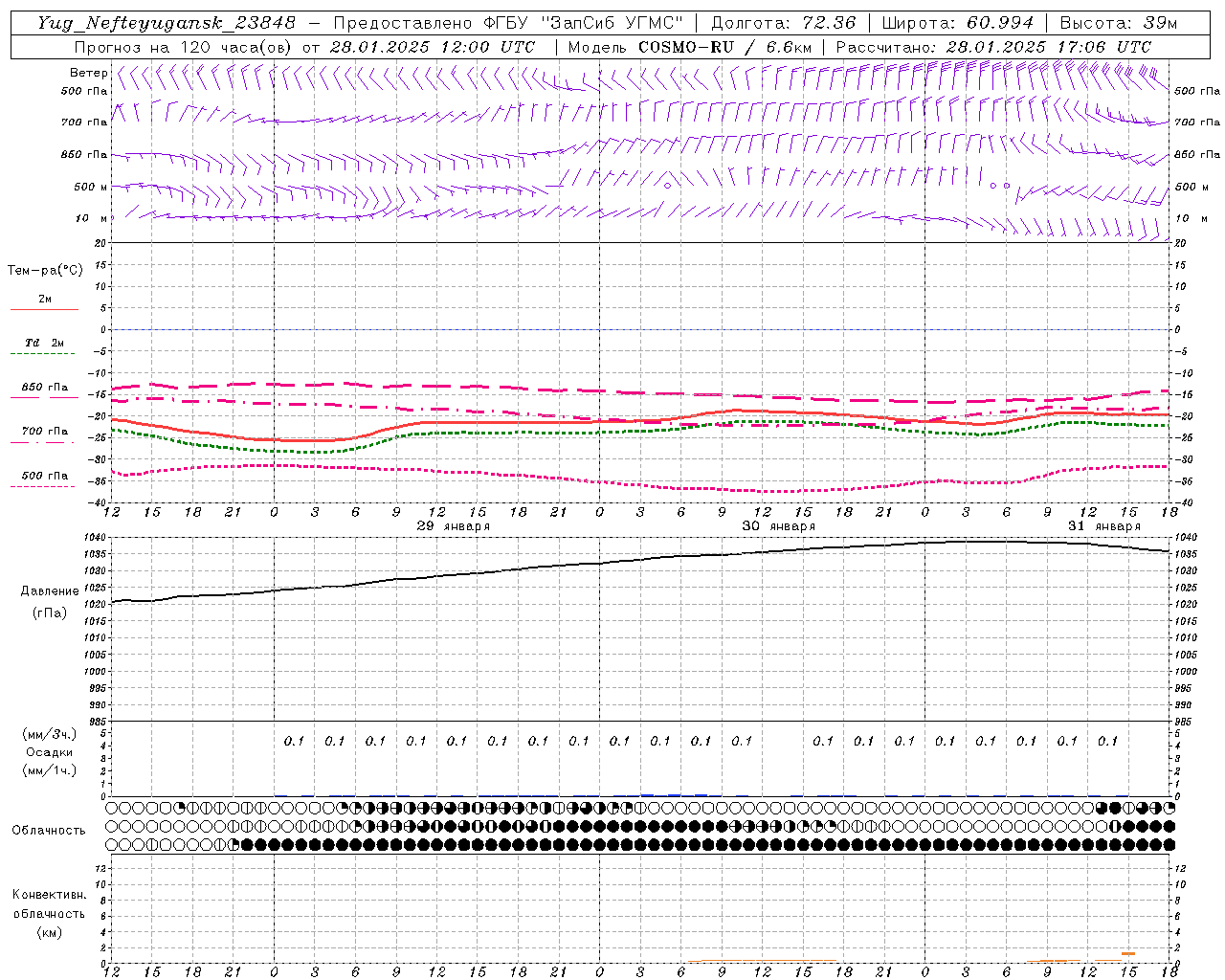Image resolution: width=1225 pixels, height=980 pixels.
Task: Click the forecast start time 28.01.2025 12:00 UTC
Action: pyautogui.click(x=433, y=47)
